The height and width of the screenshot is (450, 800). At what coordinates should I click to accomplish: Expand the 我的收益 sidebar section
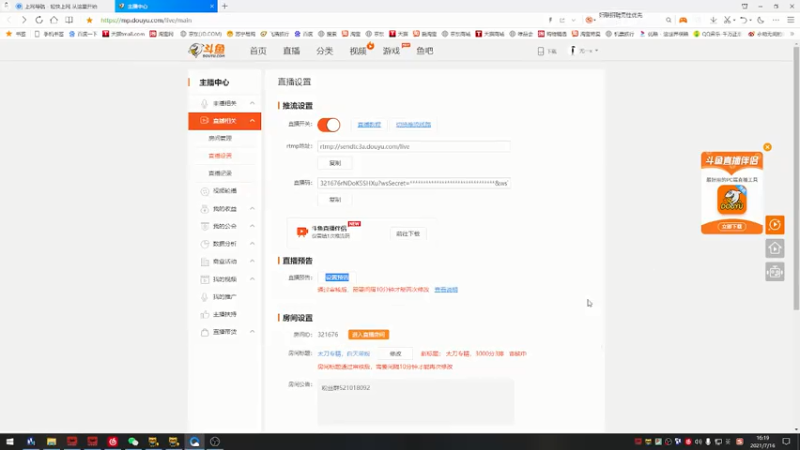pyautogui.click(x=252, y=209)
